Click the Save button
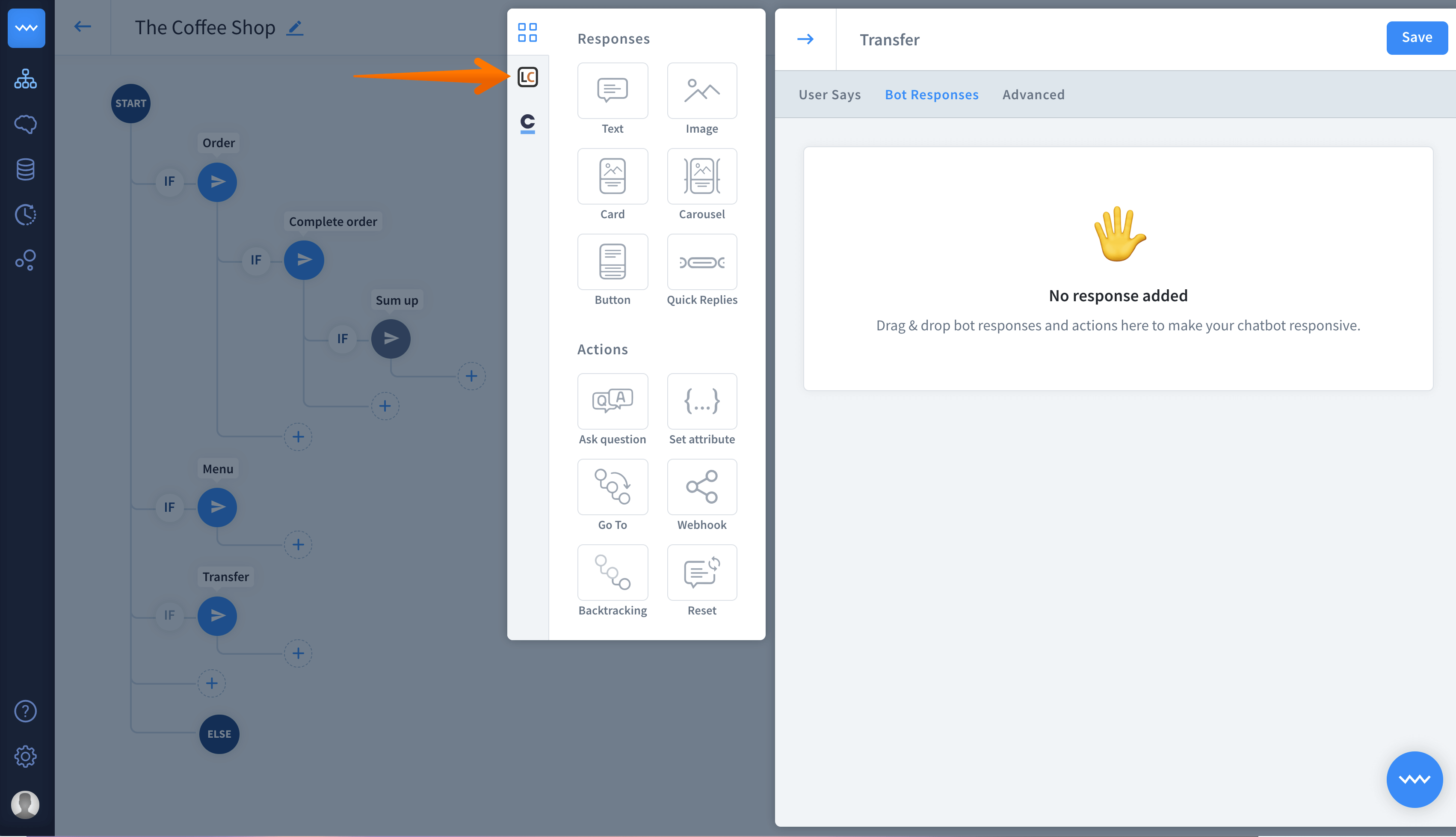Viewport: 1456px width, 837px height. 1416,38
